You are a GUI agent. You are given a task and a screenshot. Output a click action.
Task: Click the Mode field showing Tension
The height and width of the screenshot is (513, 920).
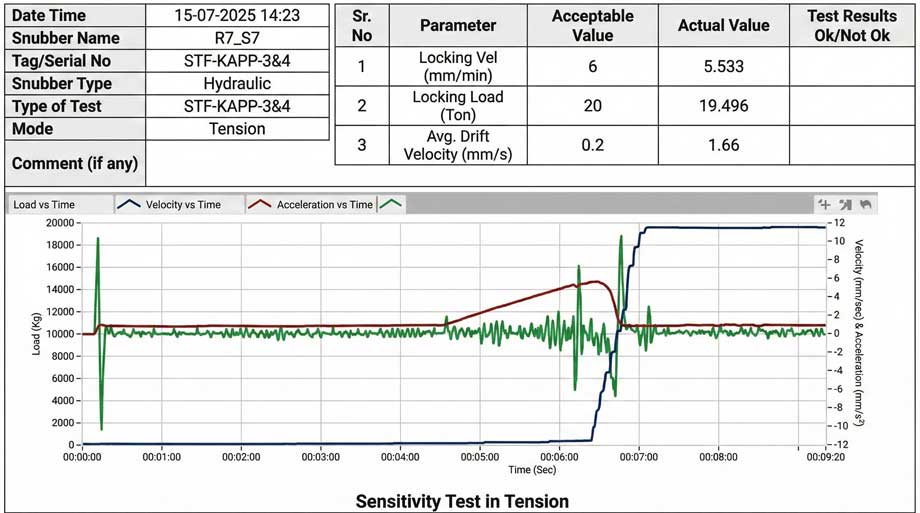(237, 129)
